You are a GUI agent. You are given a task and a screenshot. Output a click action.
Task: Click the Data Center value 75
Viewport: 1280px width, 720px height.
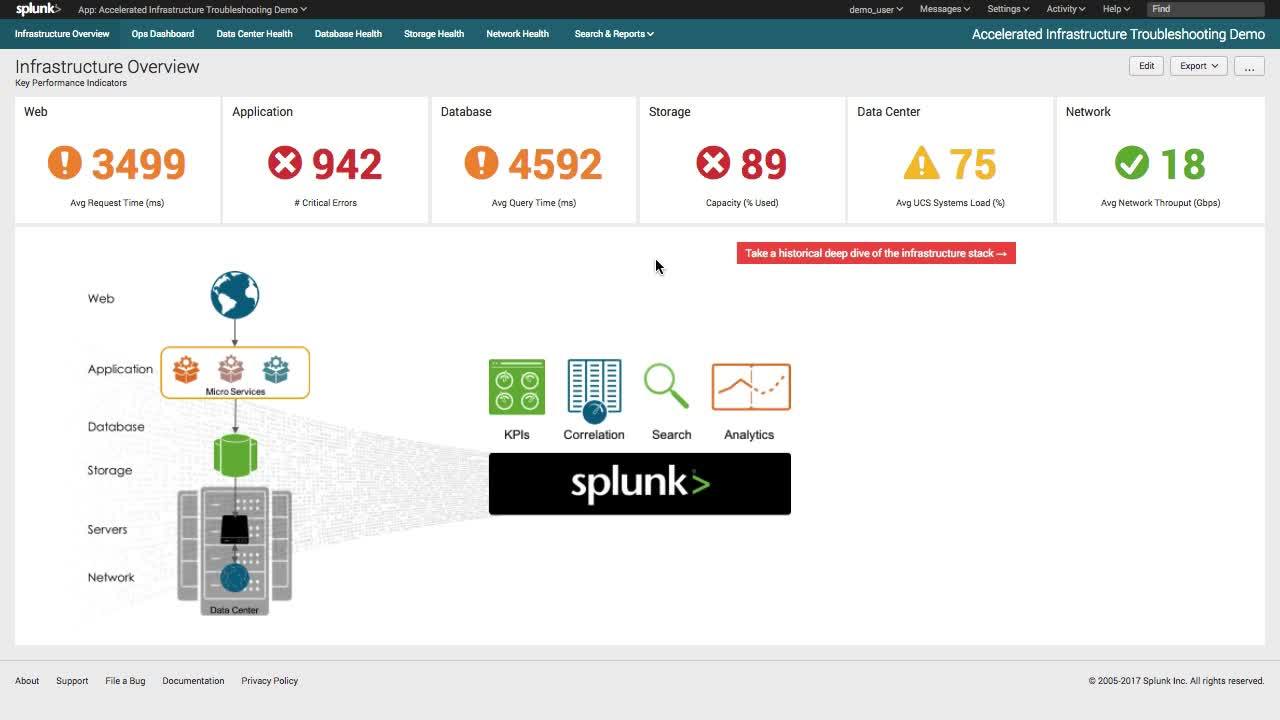coord(973,164)
